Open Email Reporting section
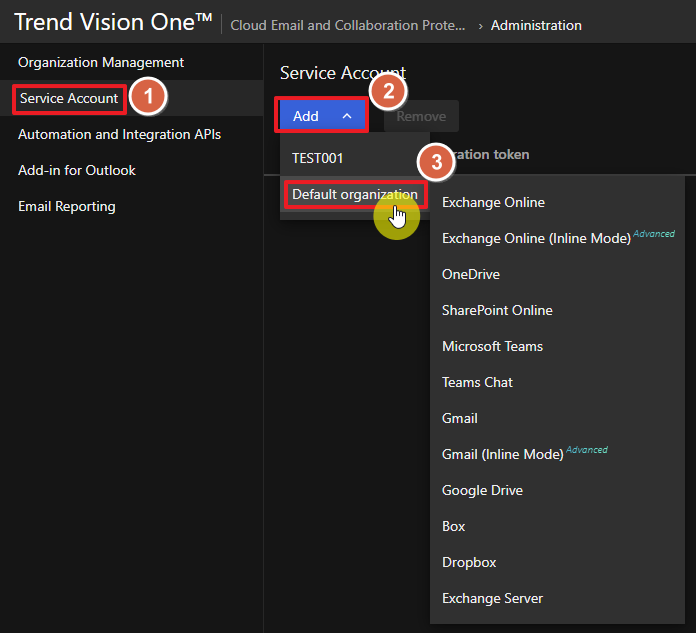This screenshot has height=633, width=696. tap(67, 206)
